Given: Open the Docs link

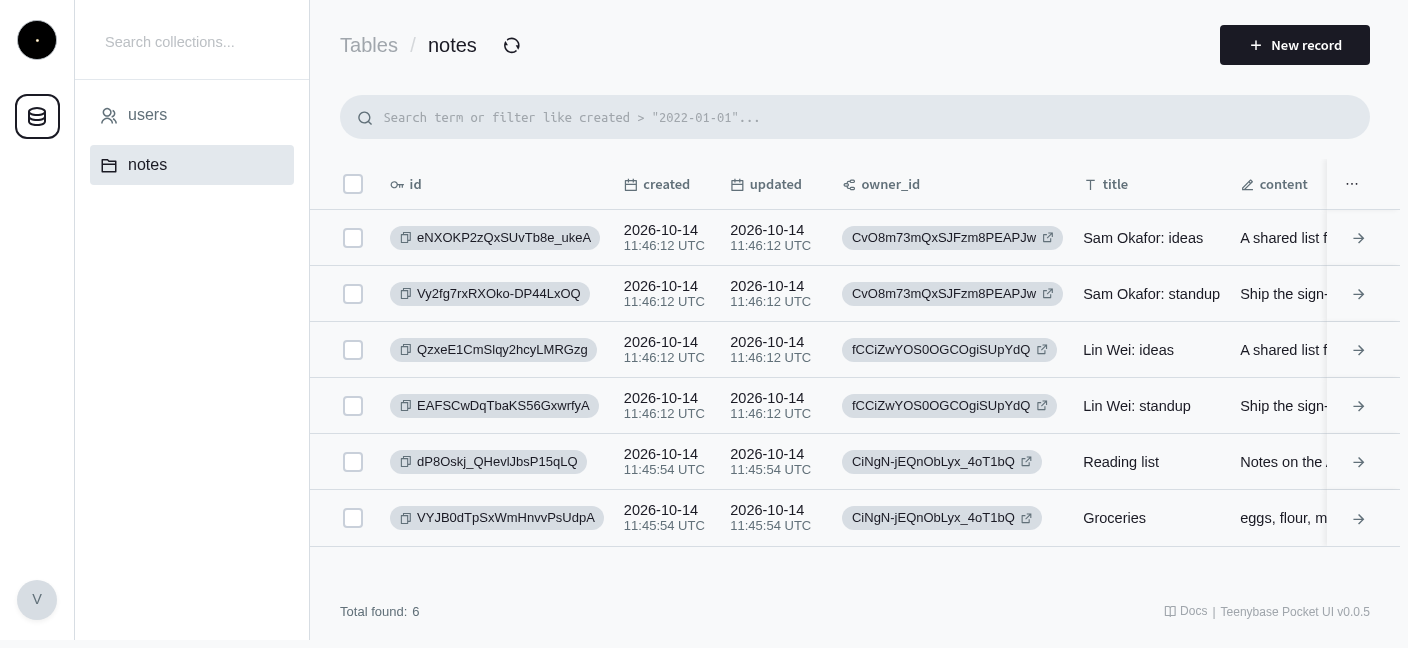Looking at the screenshot, I should click(1186, 611).
